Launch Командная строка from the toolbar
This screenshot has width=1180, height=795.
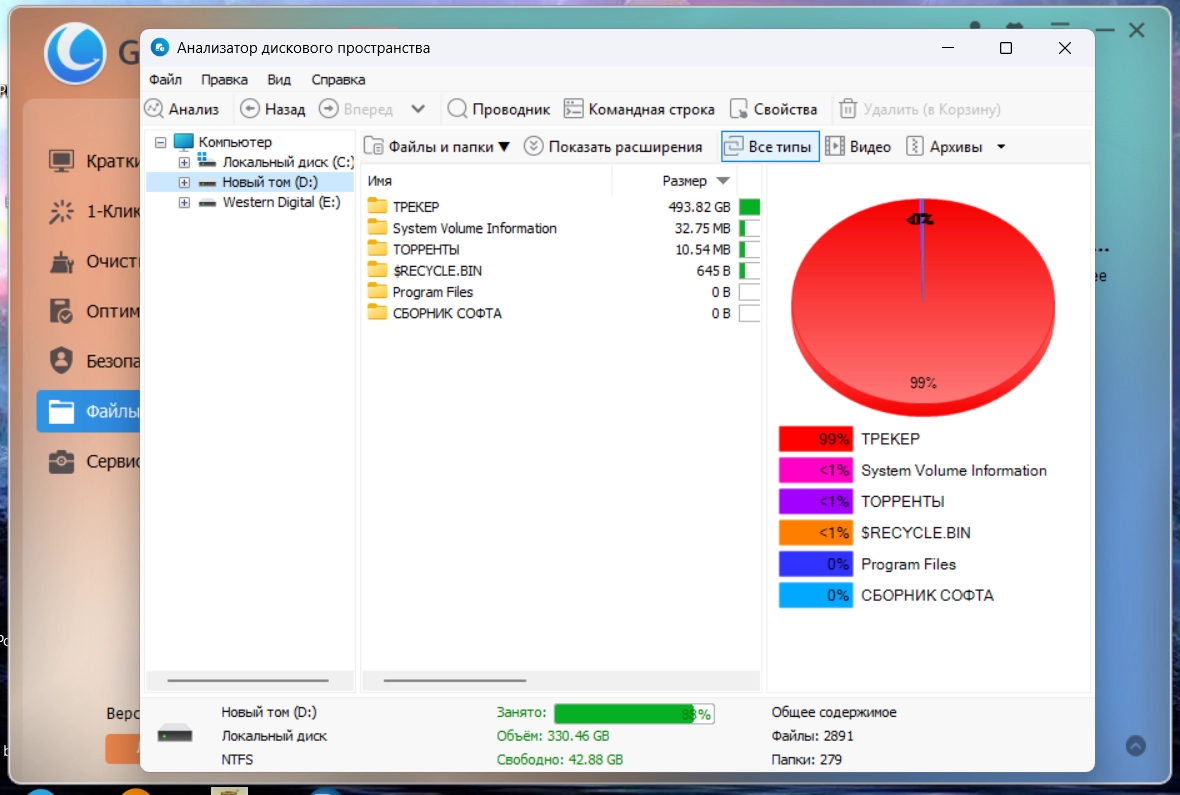coord(640,109)
